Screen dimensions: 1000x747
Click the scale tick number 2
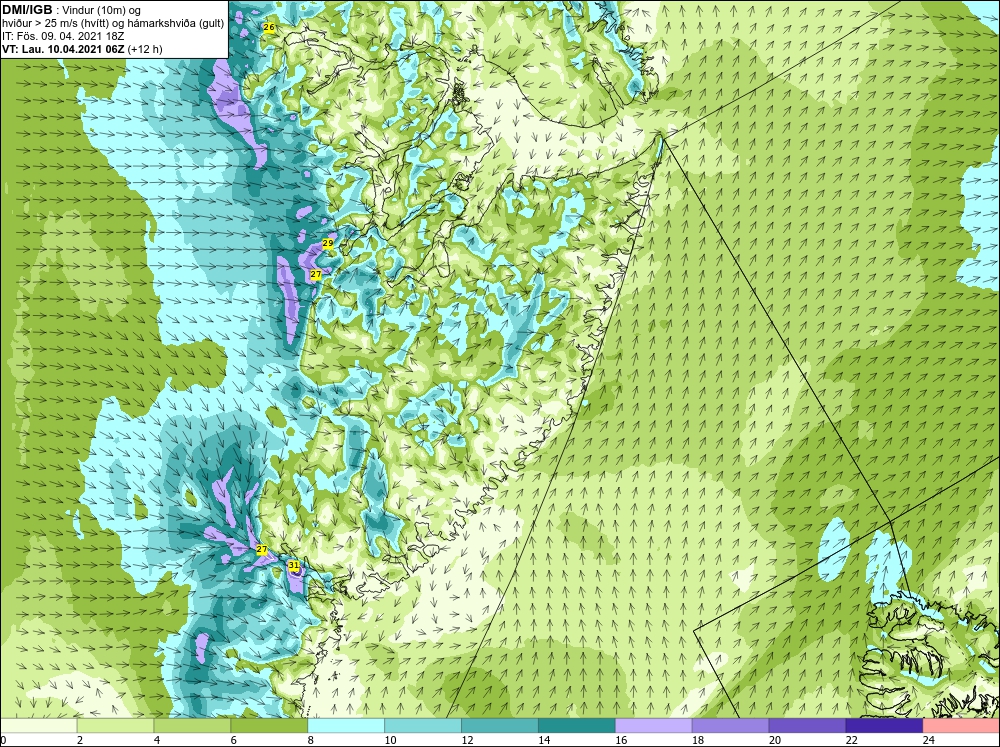click(x=80, y=740)
